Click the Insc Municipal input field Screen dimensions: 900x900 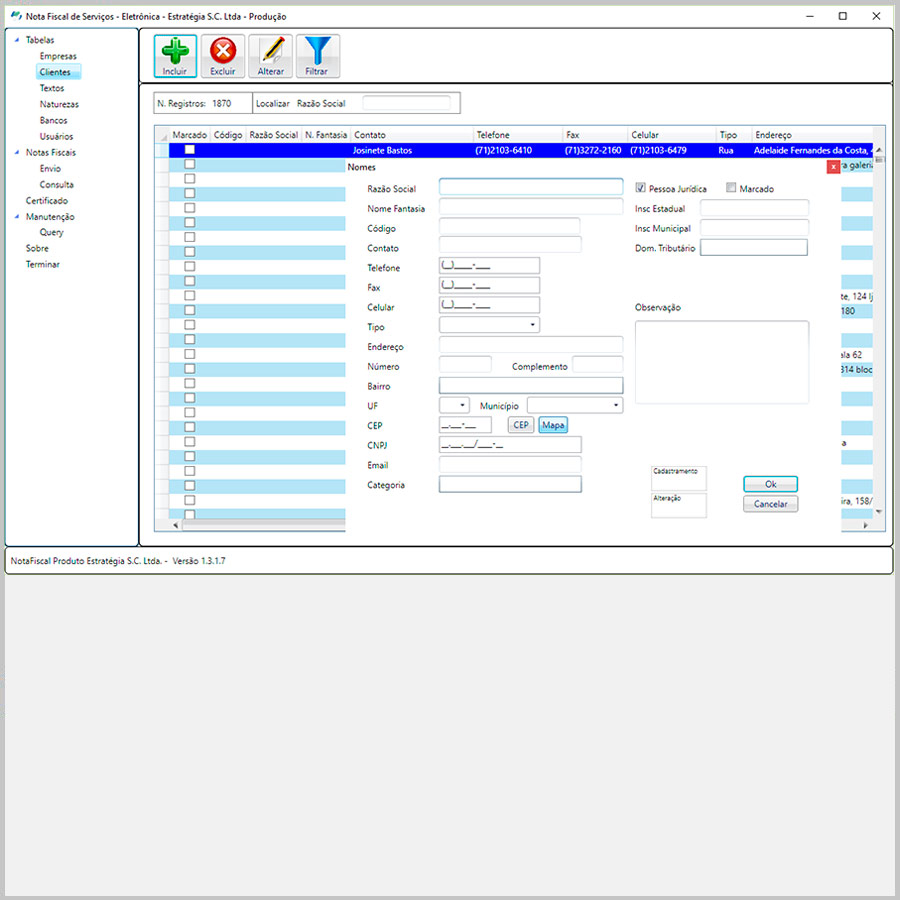click(754, 227)
